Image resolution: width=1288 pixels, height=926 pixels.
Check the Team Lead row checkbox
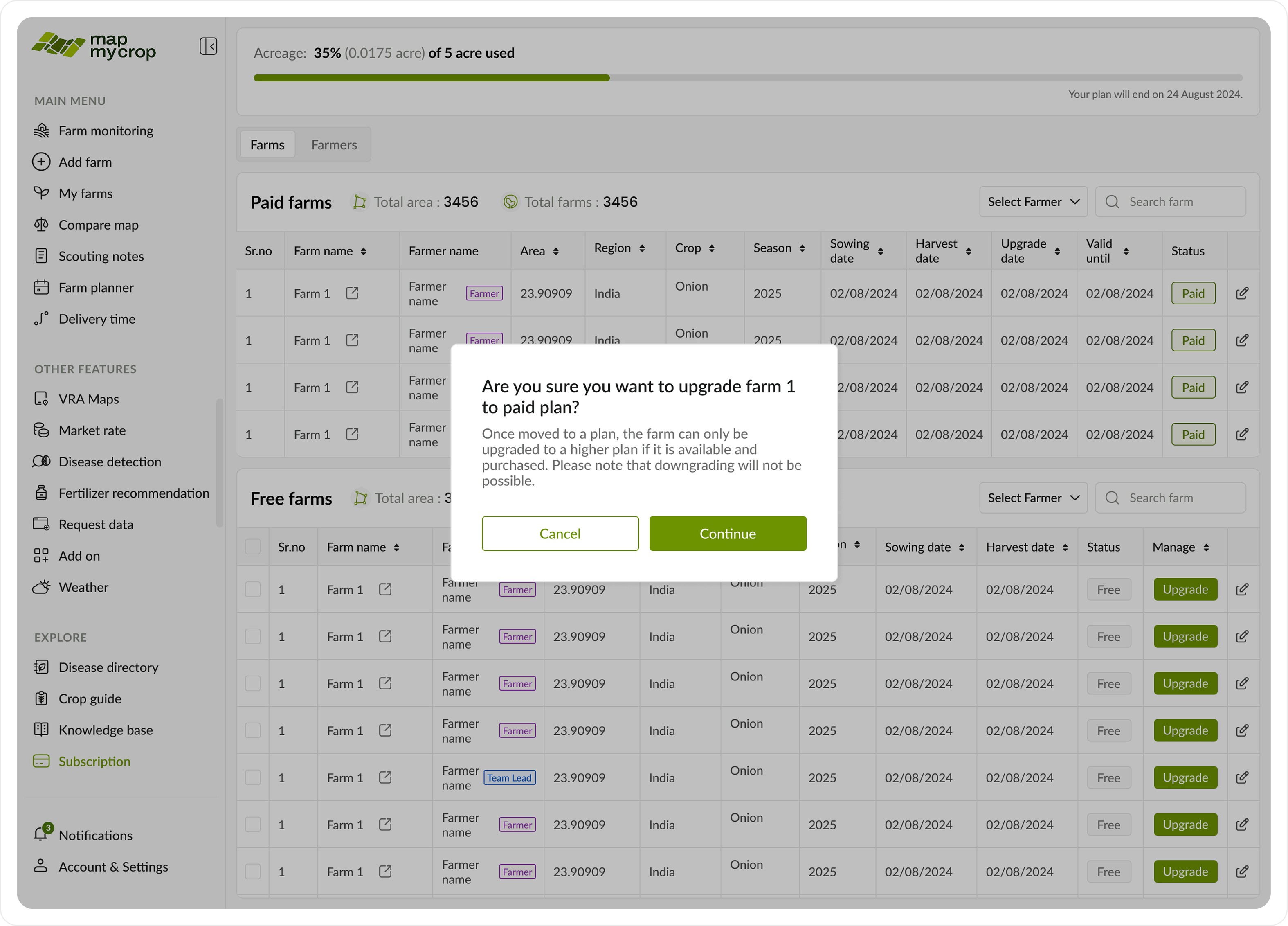253,777
